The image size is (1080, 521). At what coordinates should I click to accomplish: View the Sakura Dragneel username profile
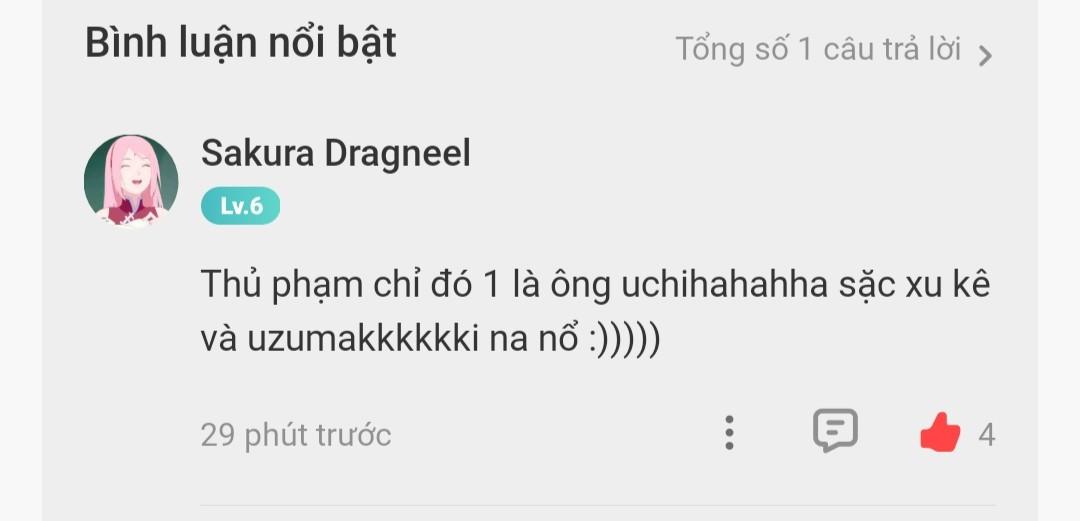[x=335, y=153]
